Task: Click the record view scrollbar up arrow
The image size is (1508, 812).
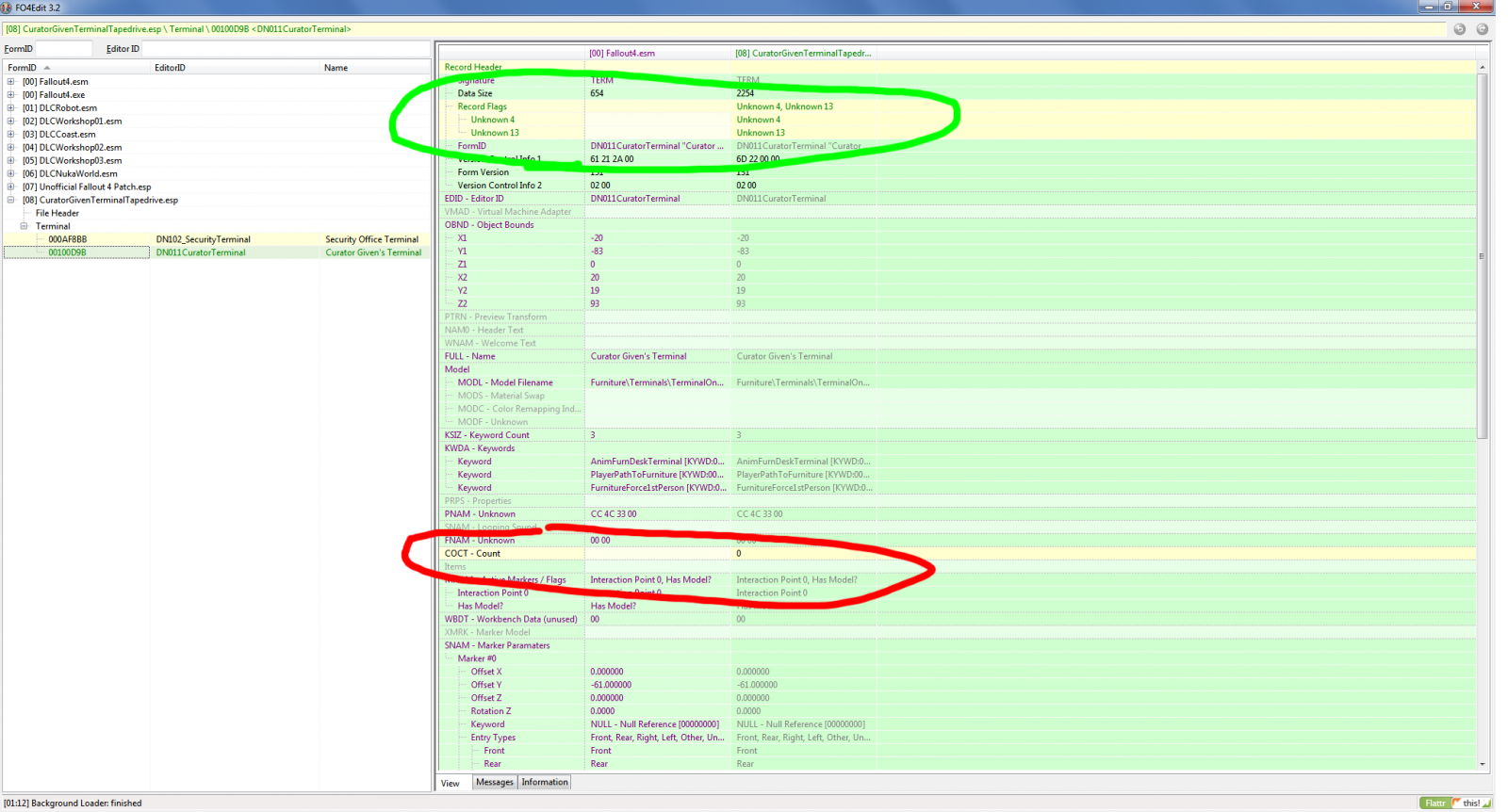Action: point(1482,68)
